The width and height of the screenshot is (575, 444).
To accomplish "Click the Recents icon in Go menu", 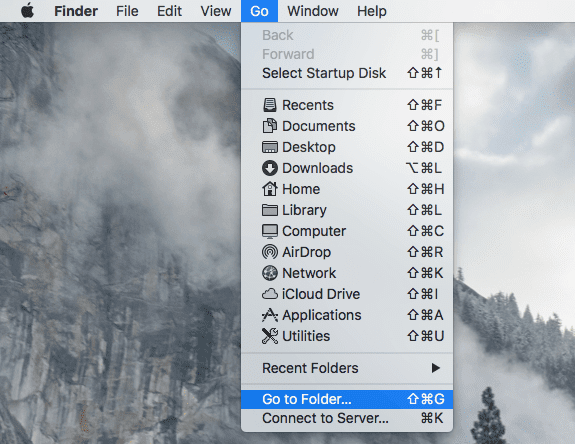I will tap(270, 105).
